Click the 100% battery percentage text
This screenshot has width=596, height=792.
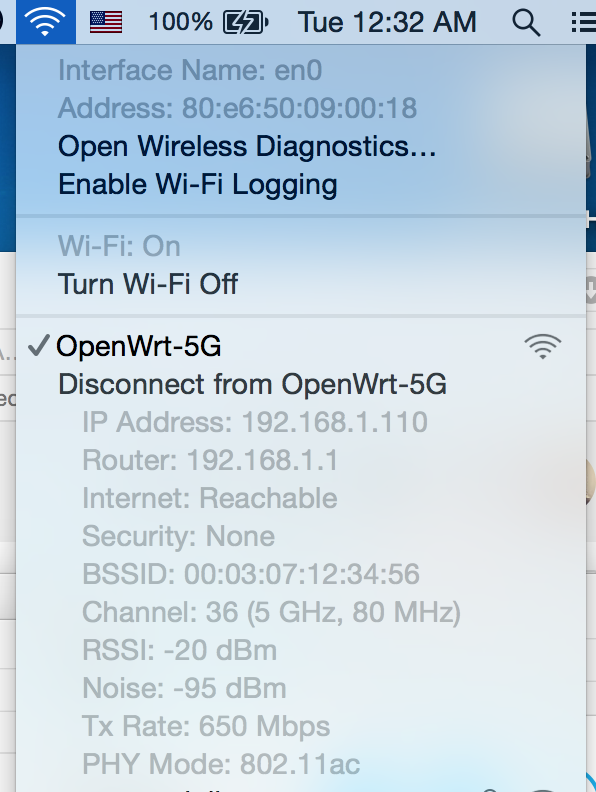click(x=180, y=22)
